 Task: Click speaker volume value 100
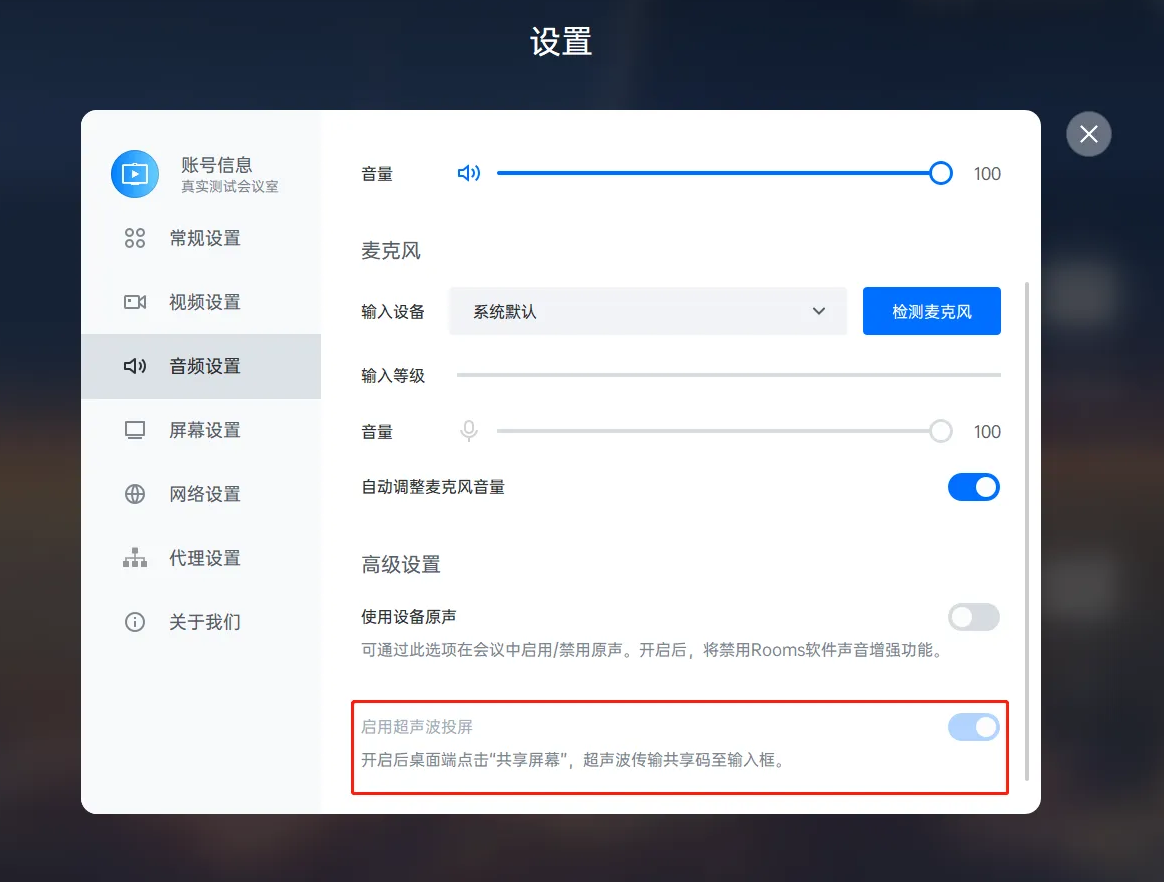987,174
